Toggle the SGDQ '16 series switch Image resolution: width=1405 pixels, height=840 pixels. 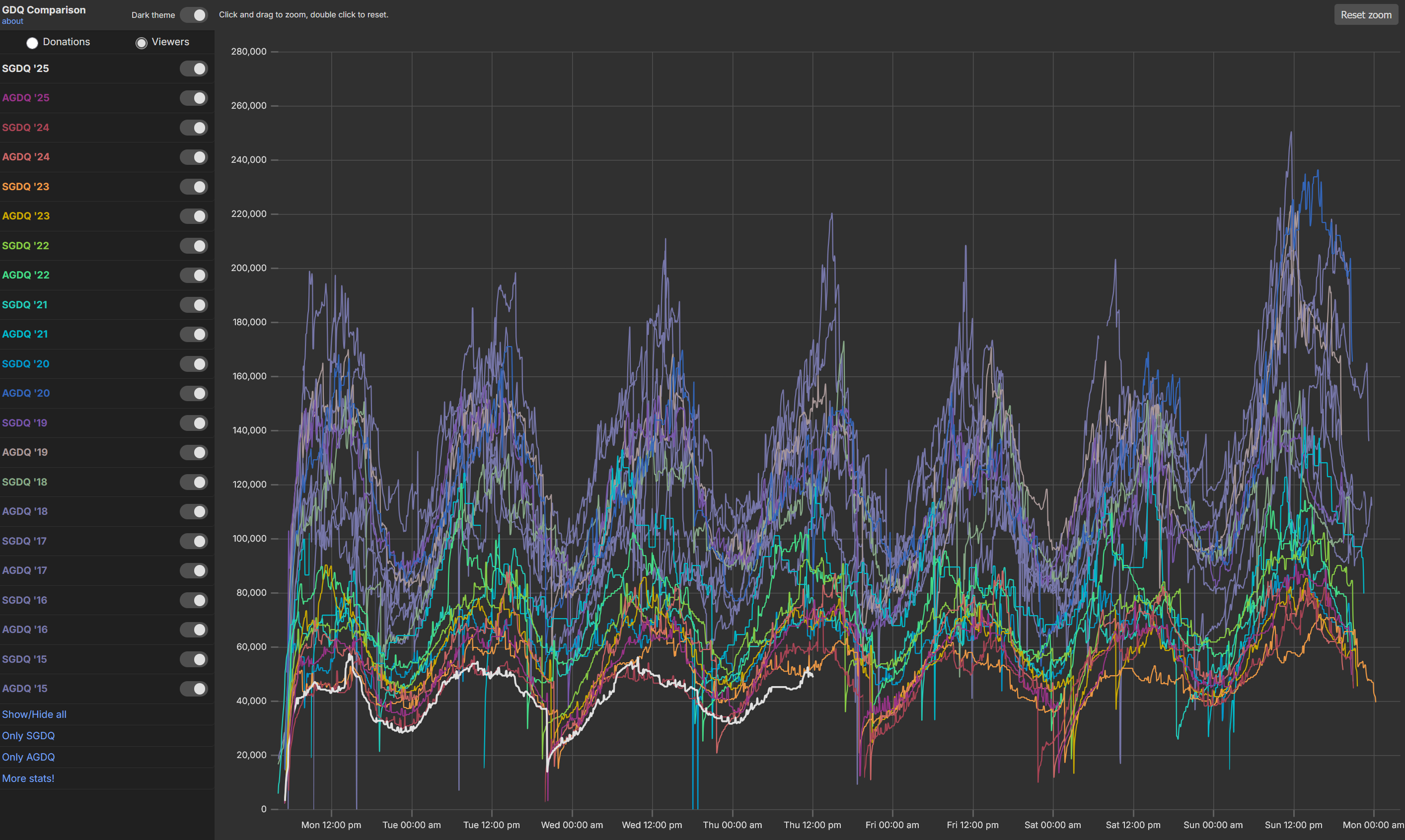(x=194, y=600)
